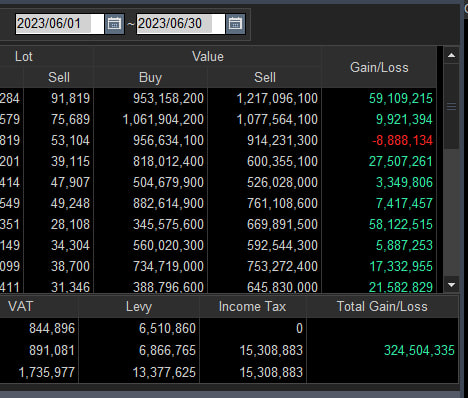Click Levy value 6,510,860
The height and width of the screenshot is (398, 468).
pyautogui.click(x=167, y=328)
